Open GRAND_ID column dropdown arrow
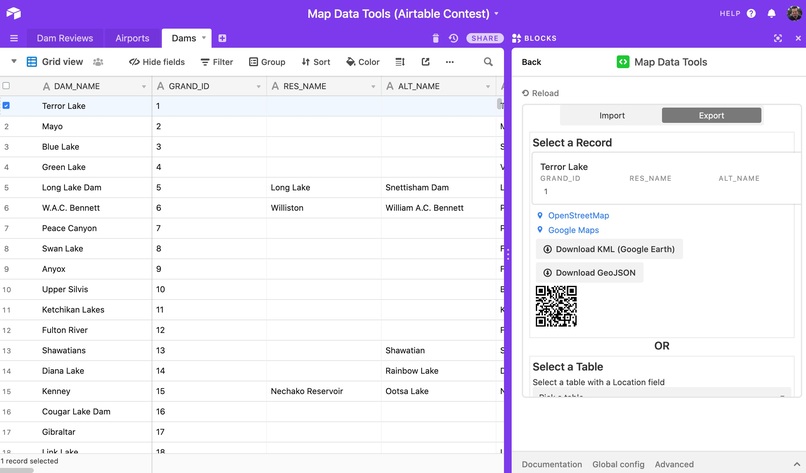This screenshot has height=473, width=806. pos(259,86)
